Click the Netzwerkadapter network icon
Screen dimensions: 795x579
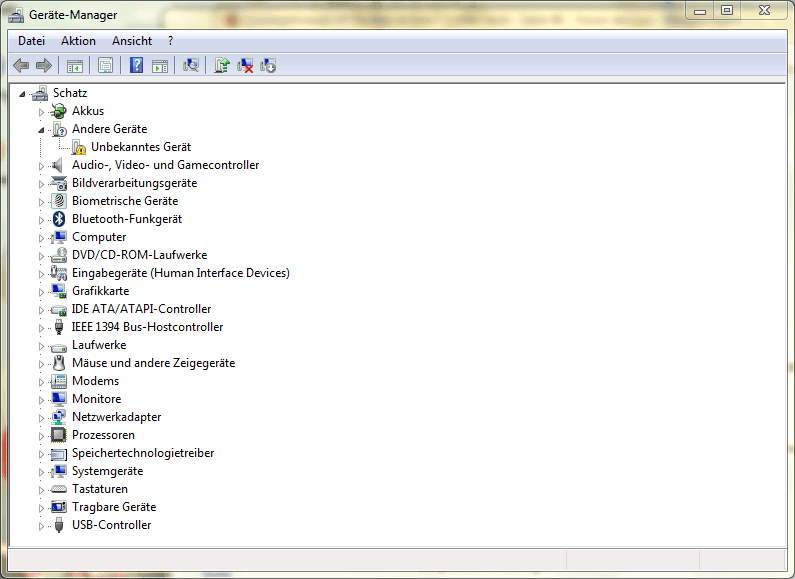59,417
